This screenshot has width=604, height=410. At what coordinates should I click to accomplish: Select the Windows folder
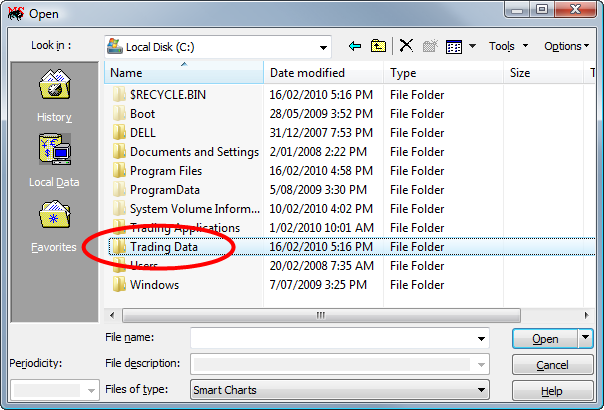coord(154,285)
